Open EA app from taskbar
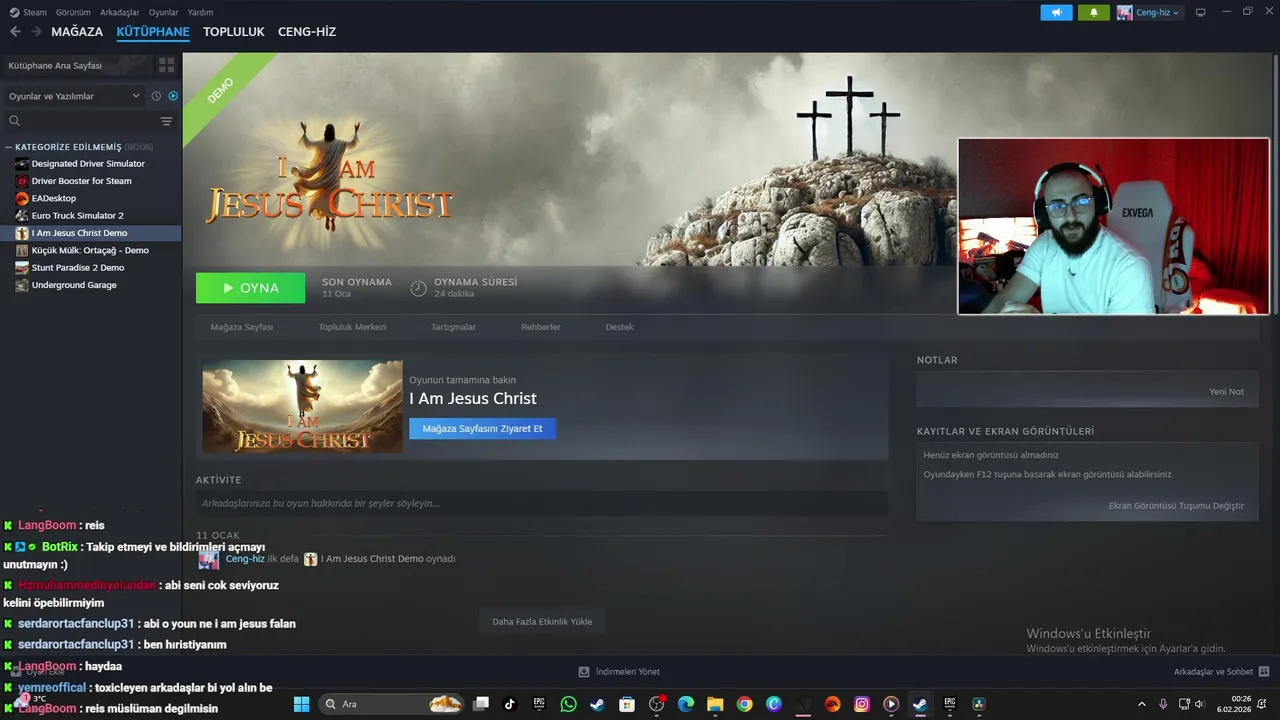The height and width of the screenshot is (720, 1280). (832, 704)
